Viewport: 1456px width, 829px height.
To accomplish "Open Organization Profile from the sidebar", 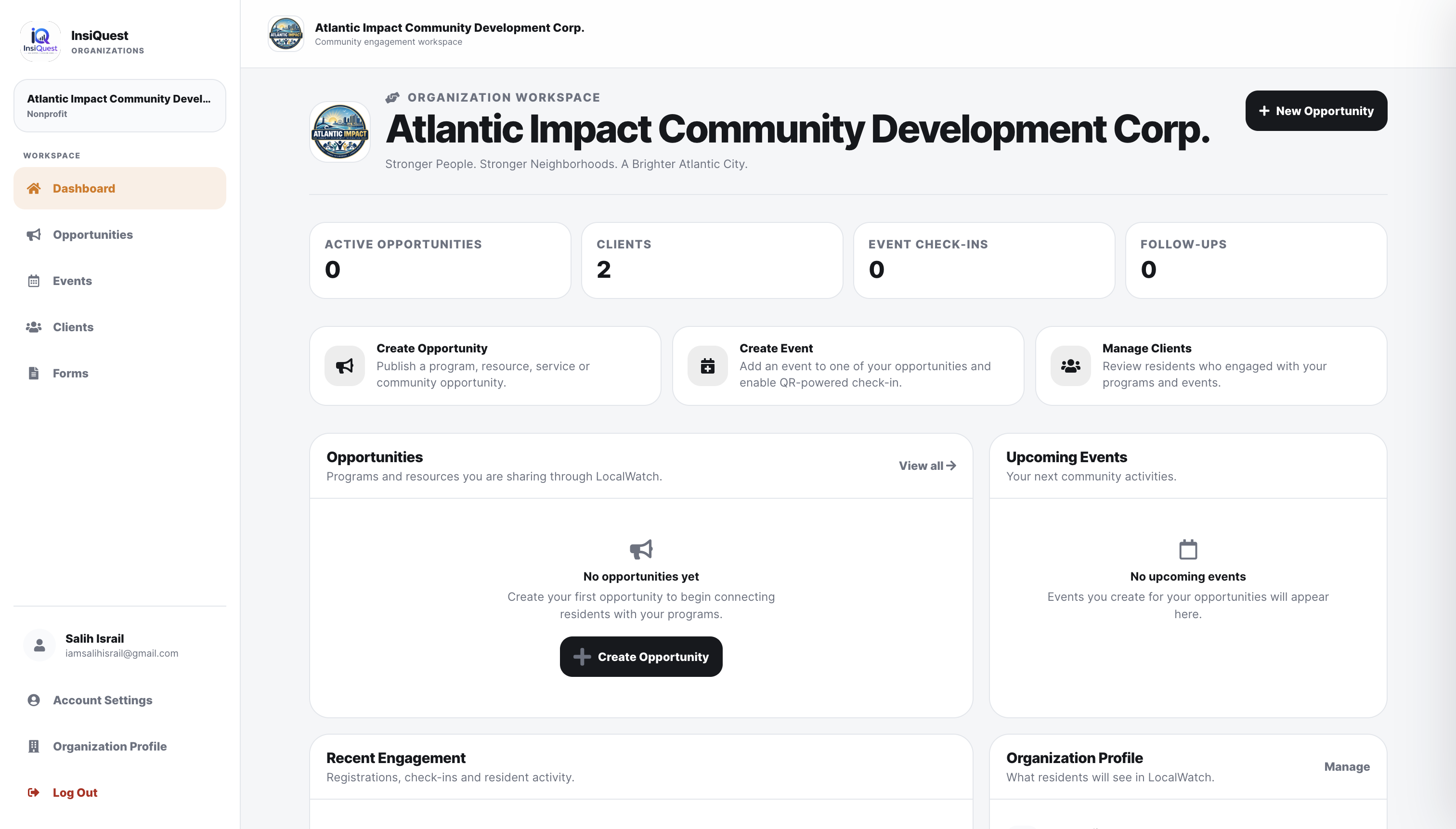I will click(x=119, y=746).
